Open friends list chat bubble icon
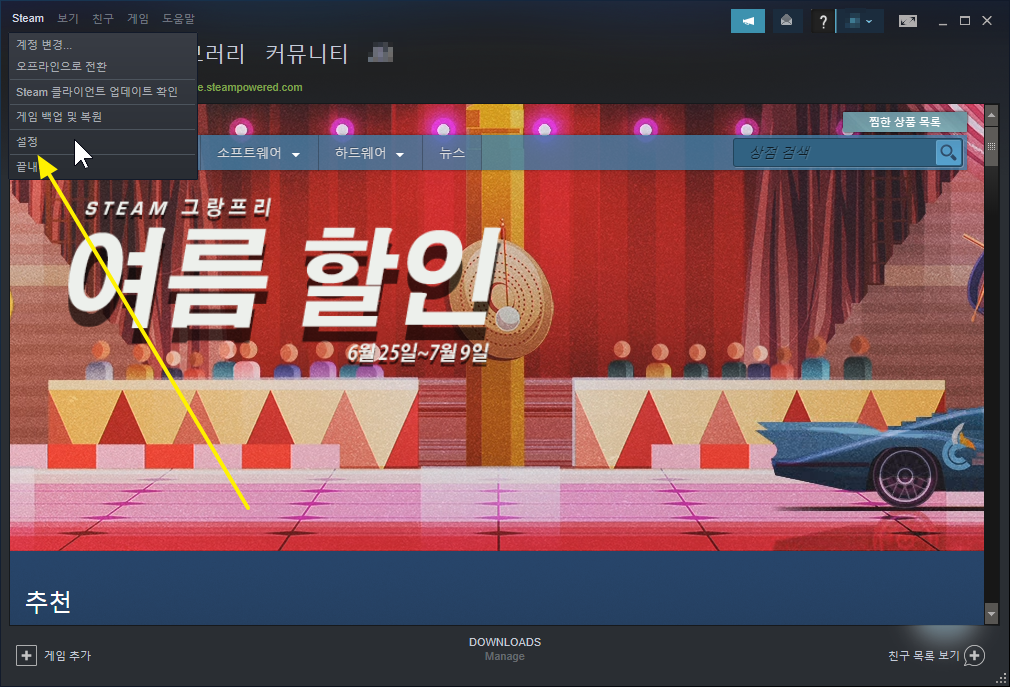Screen dimensions: 1010x687 point(975,655)
